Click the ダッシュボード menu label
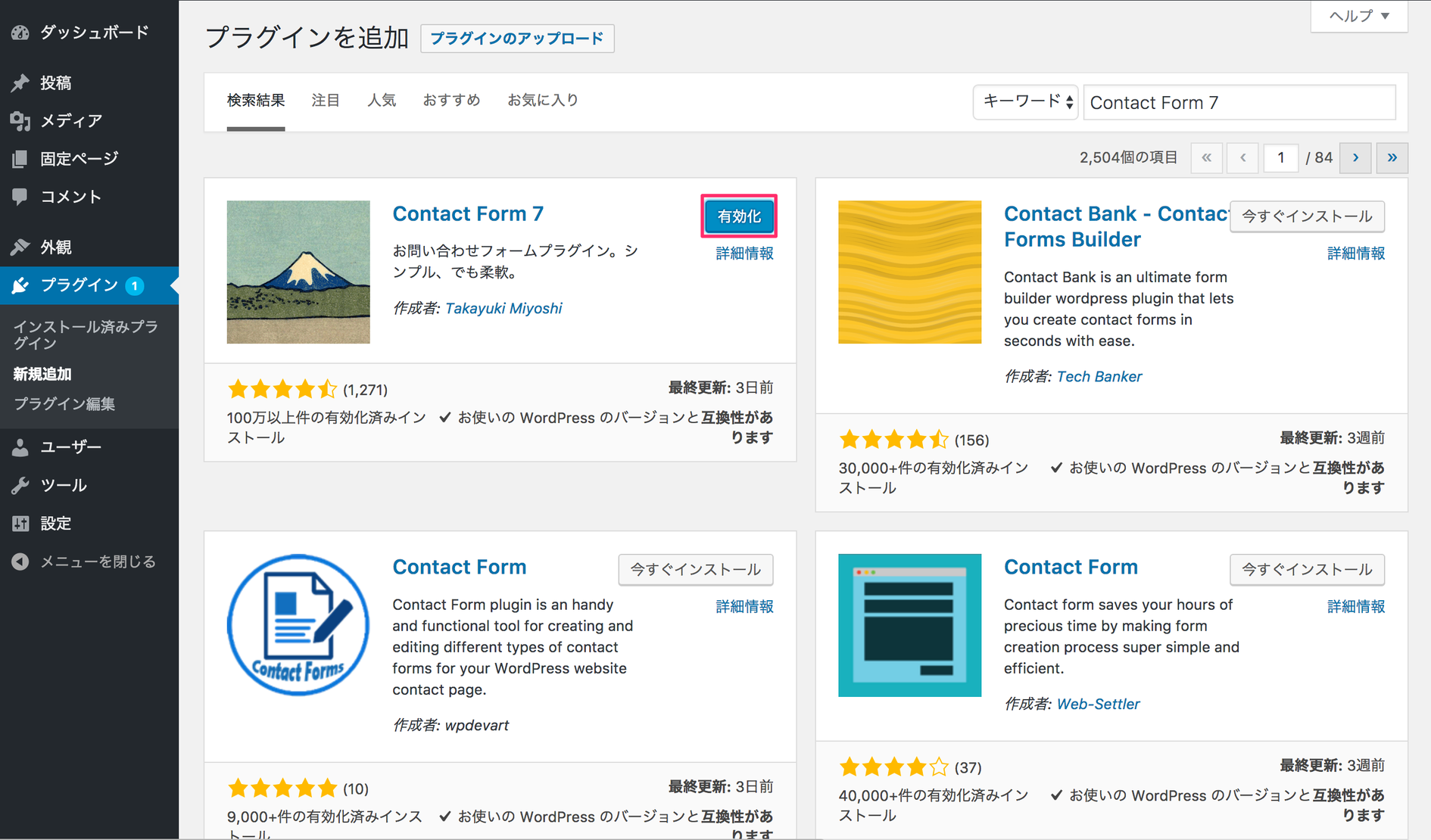1431x840 pixels. (95, 33)
